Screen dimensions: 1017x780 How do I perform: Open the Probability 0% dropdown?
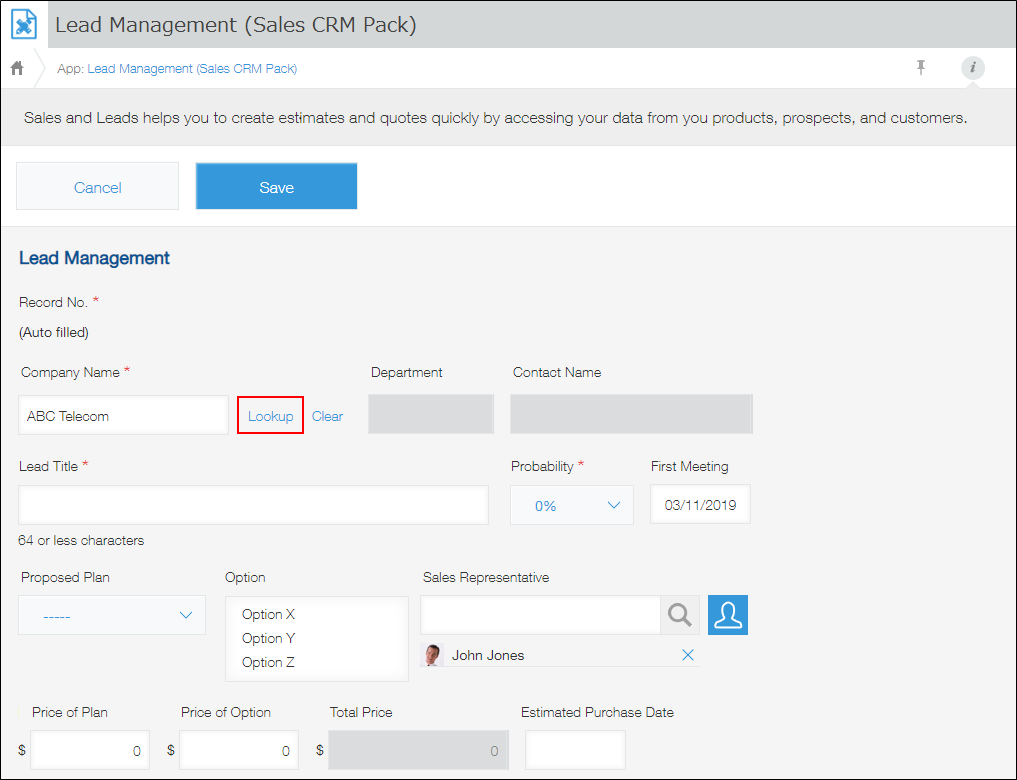tap(571, 505)
